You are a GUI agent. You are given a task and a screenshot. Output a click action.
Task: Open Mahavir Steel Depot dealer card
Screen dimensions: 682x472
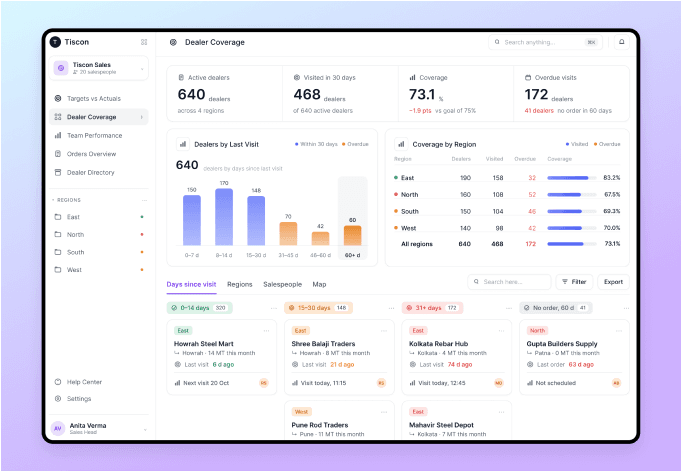457,420
